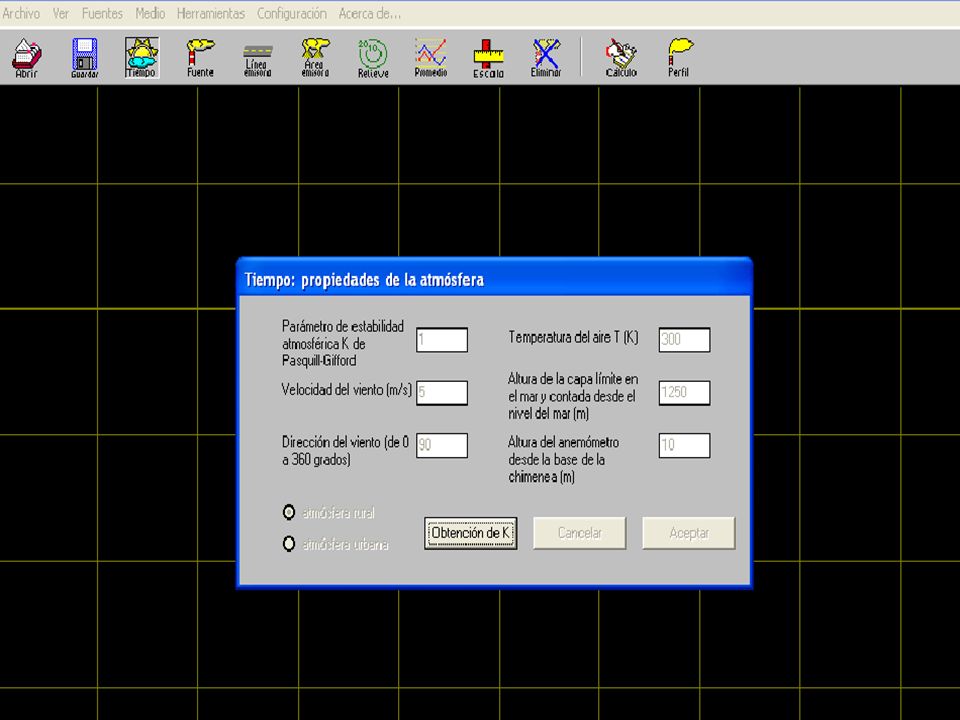Click the Pasquill-Gifford stability K field
This screenshot has height=720, width=960.
tap(442, 340)
